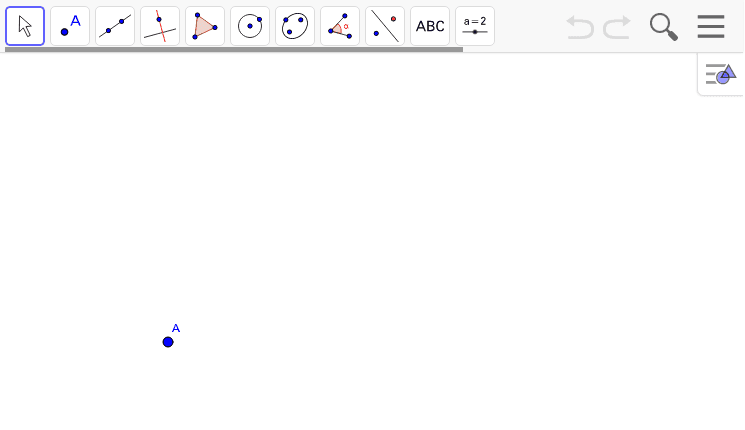Select Reflect about Line tool

click(385, 26)
